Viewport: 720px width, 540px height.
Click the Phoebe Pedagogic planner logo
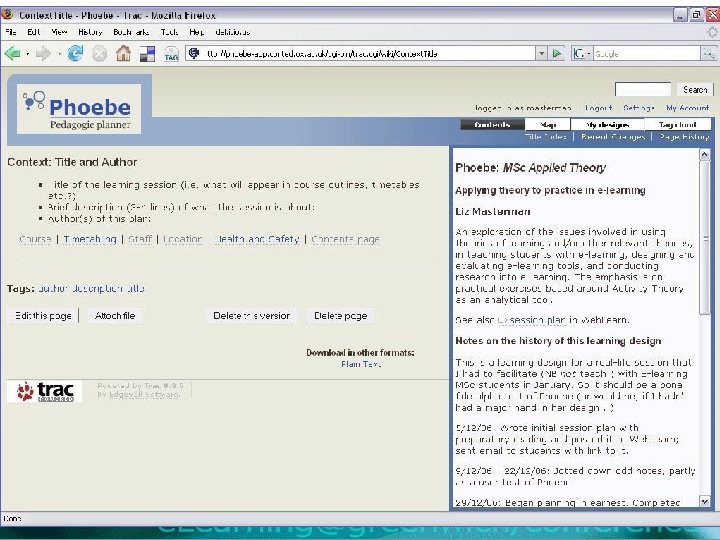pos(79,109)
